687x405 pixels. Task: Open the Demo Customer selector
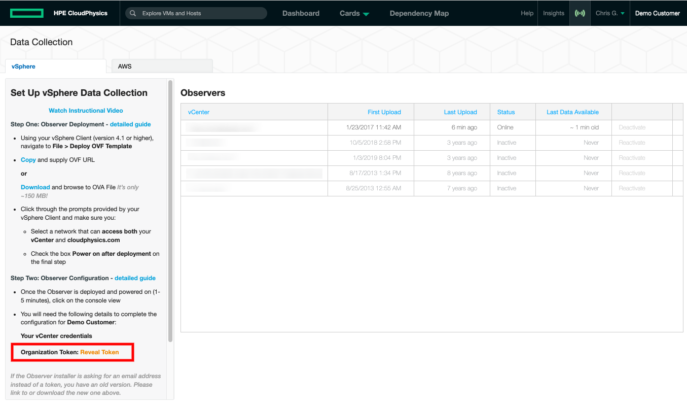(x=657, y=14)
